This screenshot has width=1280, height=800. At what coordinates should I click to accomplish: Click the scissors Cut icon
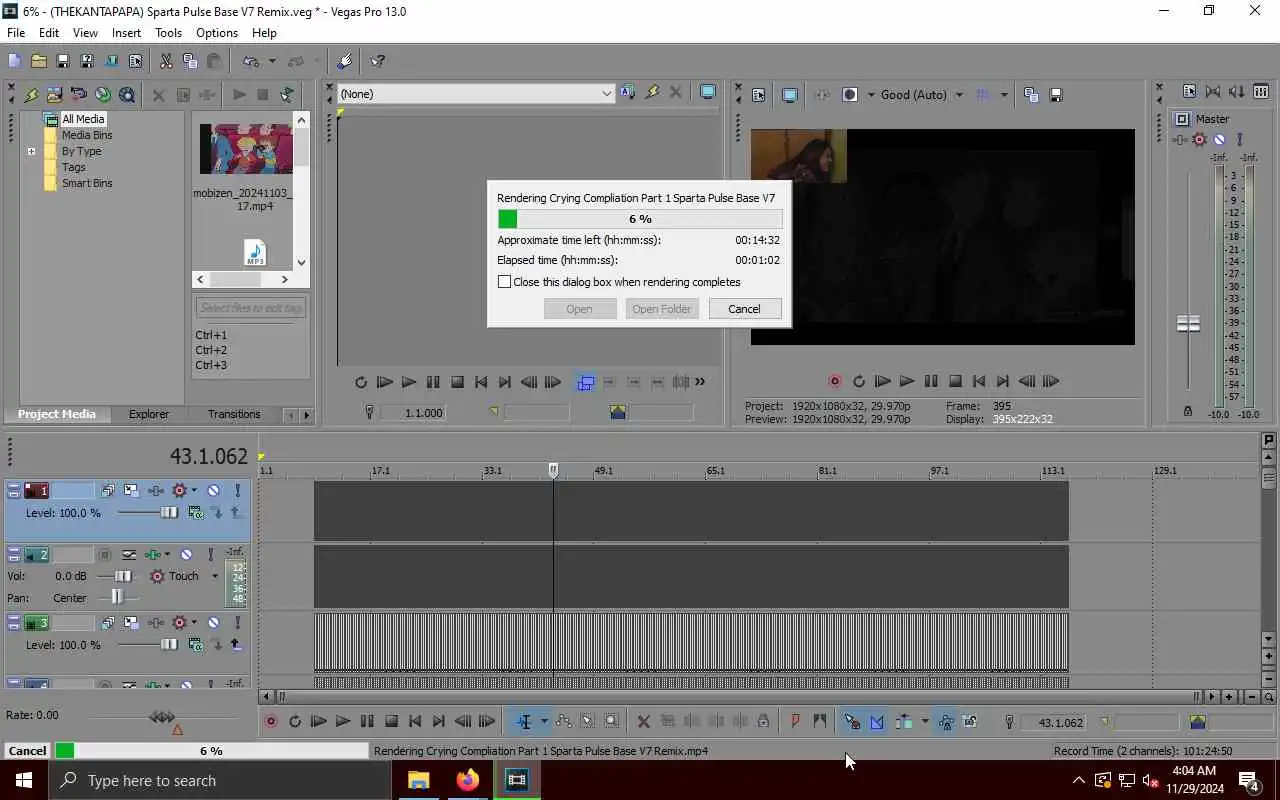166,61
